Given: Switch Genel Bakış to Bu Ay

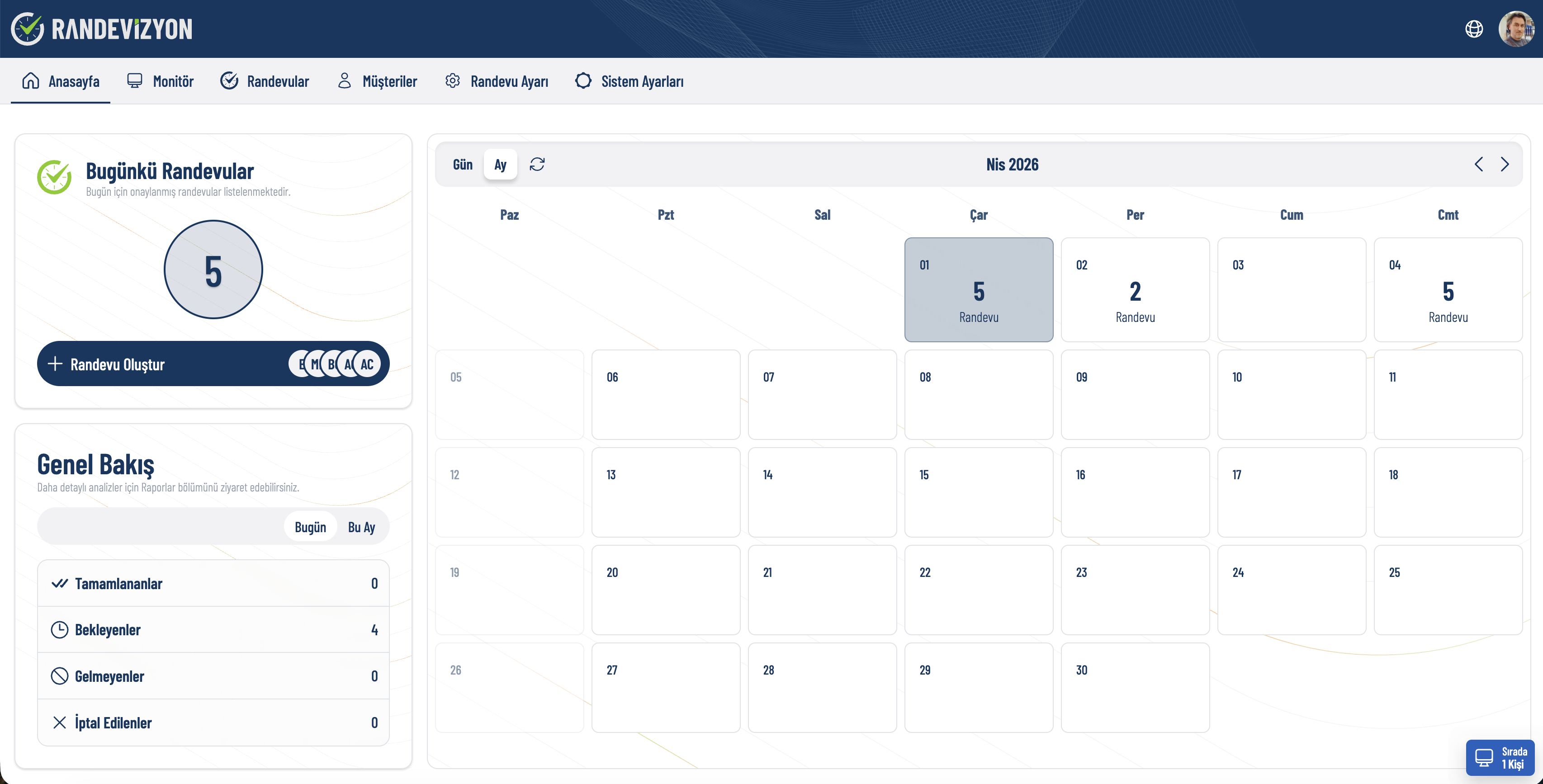Looking at the screenshot, I should point(361,527).
